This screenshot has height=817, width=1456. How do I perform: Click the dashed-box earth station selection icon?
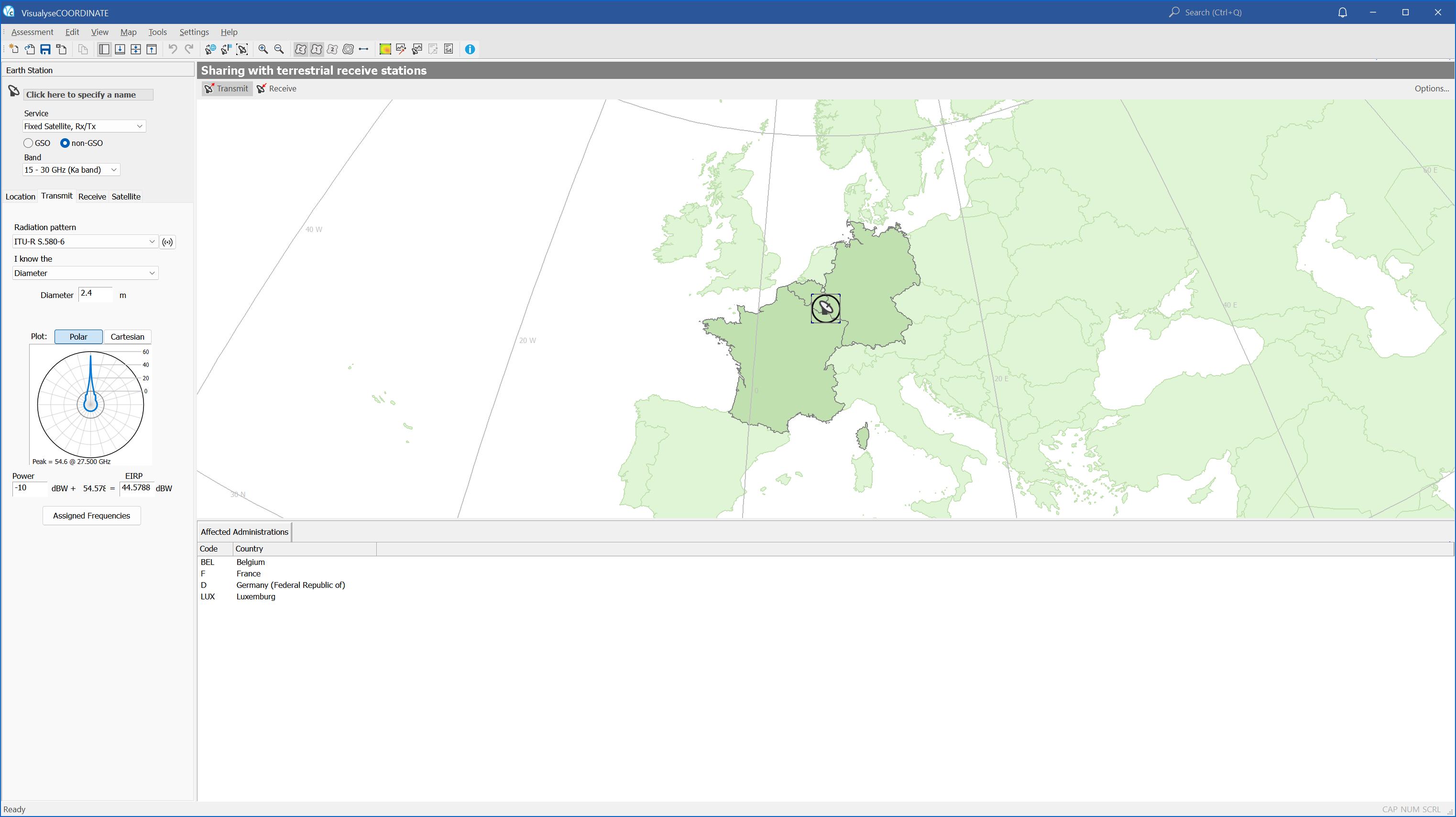click(242, 49)
